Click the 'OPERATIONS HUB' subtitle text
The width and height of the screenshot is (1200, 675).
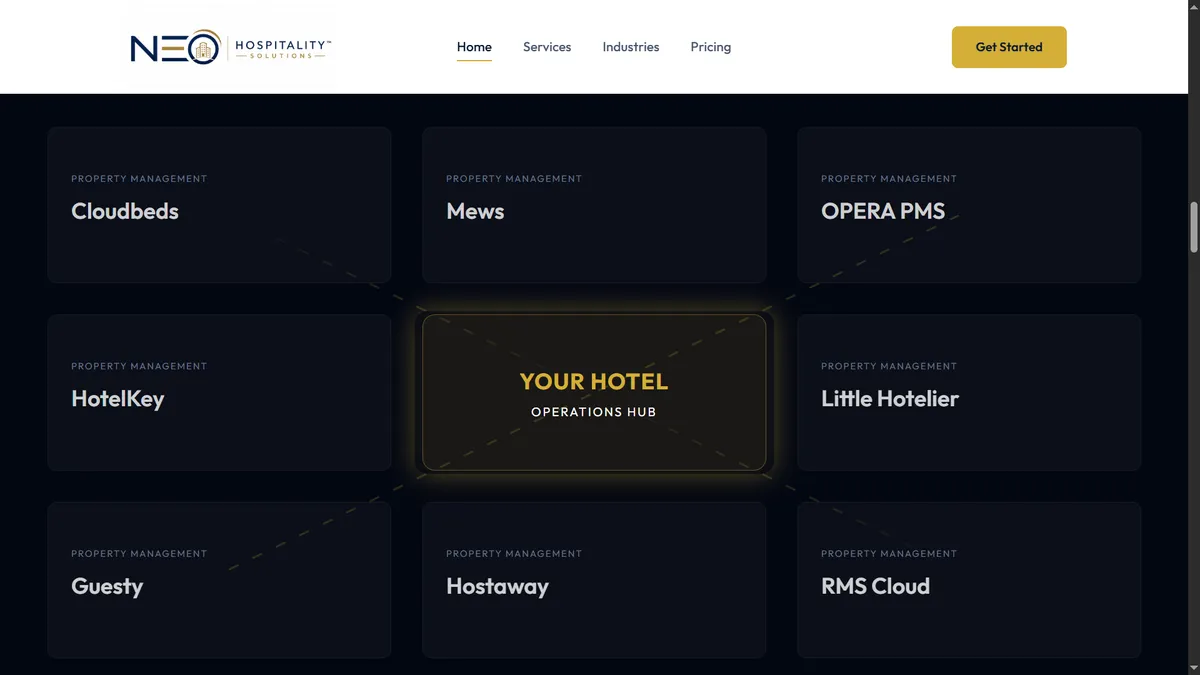pyautogui.click(x=594, y=412)
